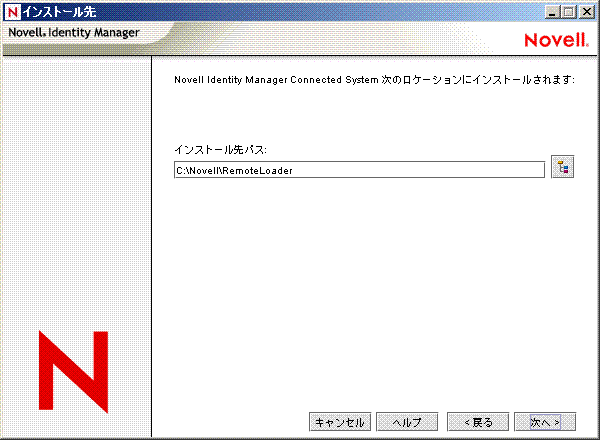Viewport: 600px width, 440px height.
Task: Click the Novell N icon in the title bar
Action: click(x=12, y=12)
